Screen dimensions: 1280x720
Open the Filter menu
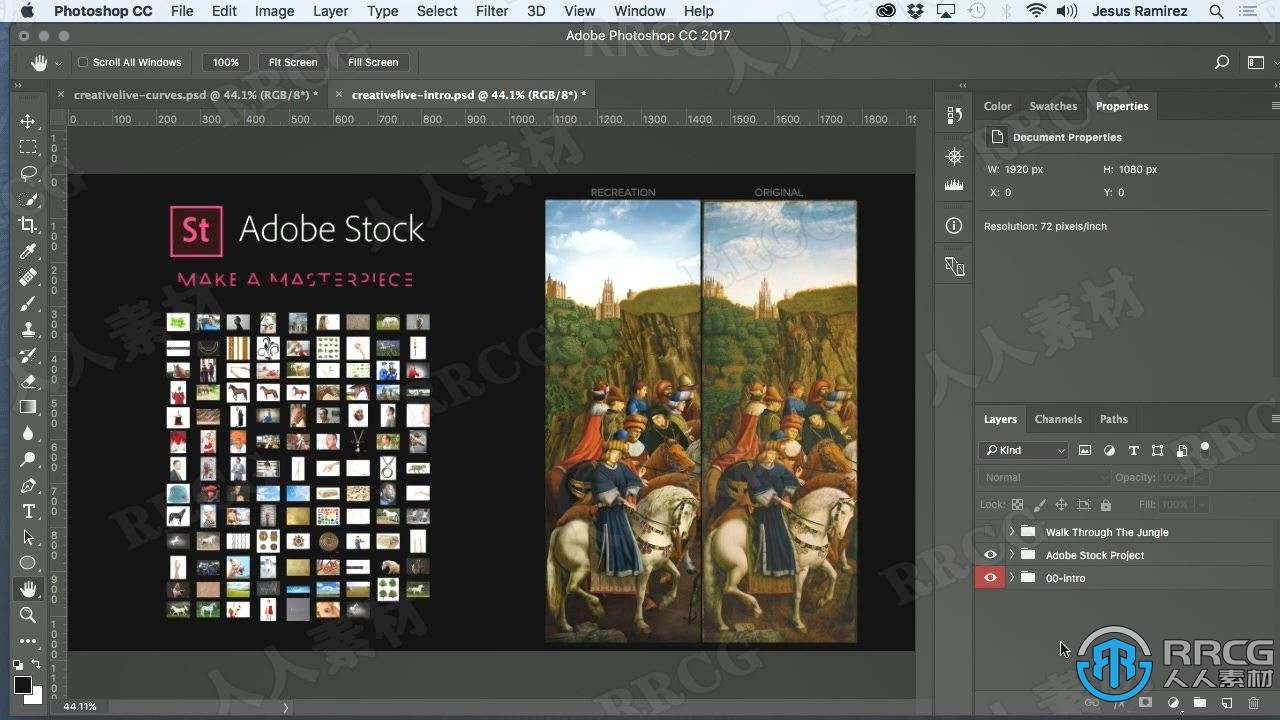coord(492,11)
